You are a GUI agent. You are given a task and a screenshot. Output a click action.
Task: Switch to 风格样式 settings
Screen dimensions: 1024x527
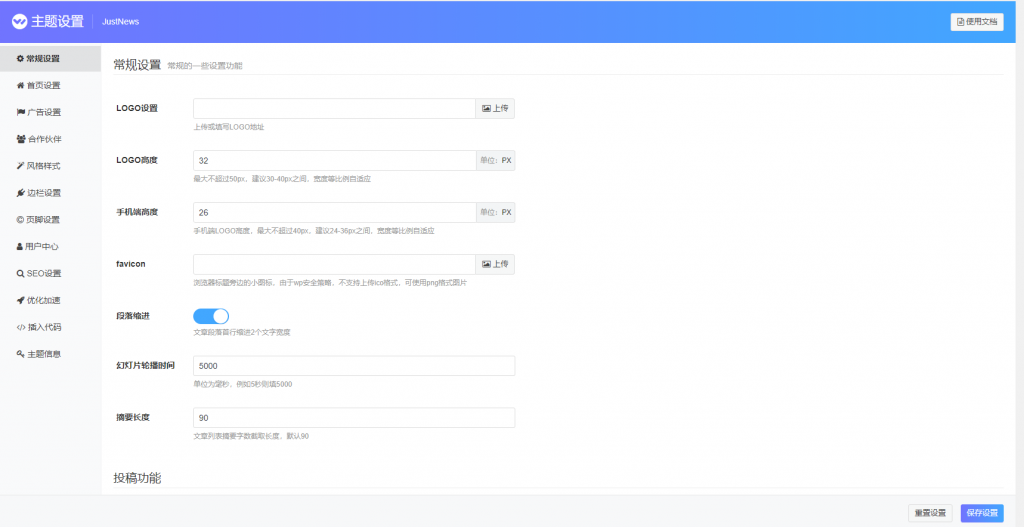(x=50, y=166)
